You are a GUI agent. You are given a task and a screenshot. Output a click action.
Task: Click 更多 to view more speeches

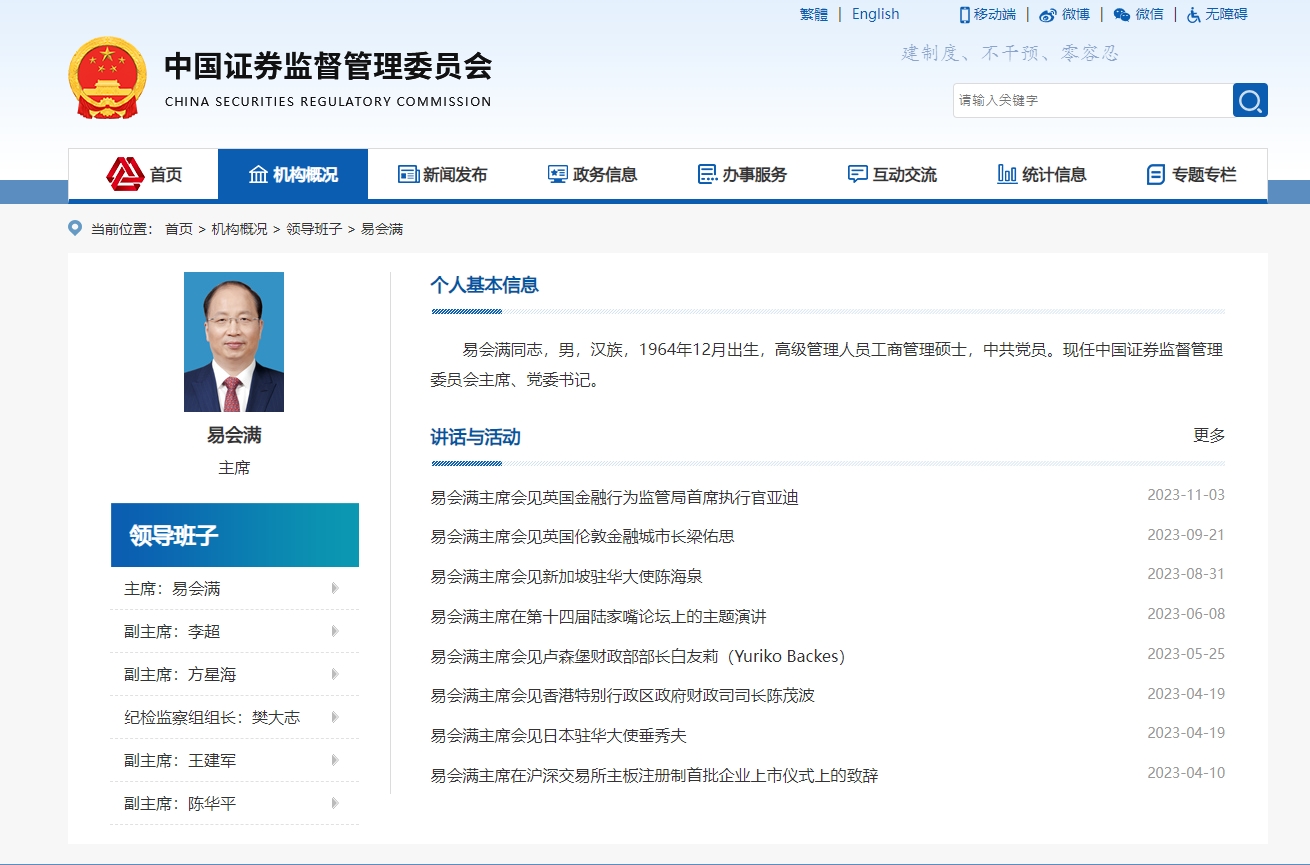pos(1208,436)
